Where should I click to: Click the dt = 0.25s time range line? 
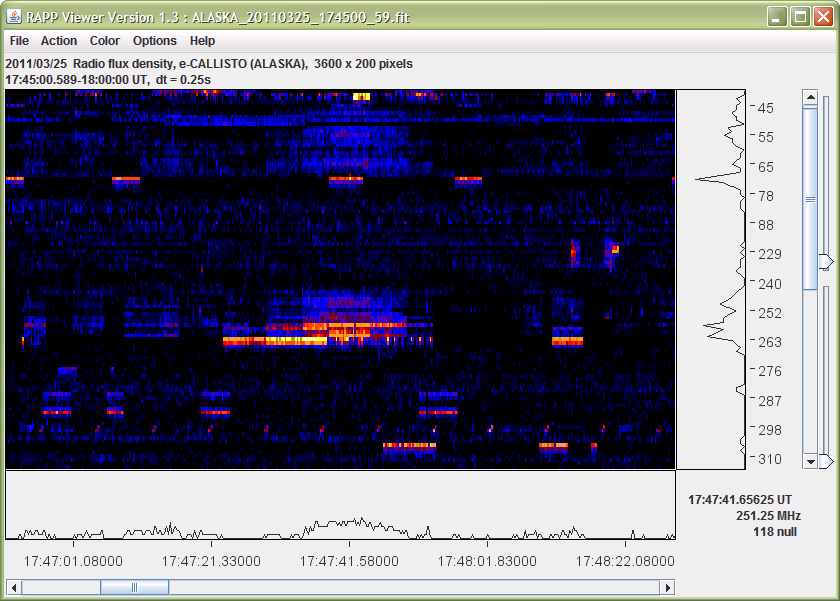click(x=108, y=80)
